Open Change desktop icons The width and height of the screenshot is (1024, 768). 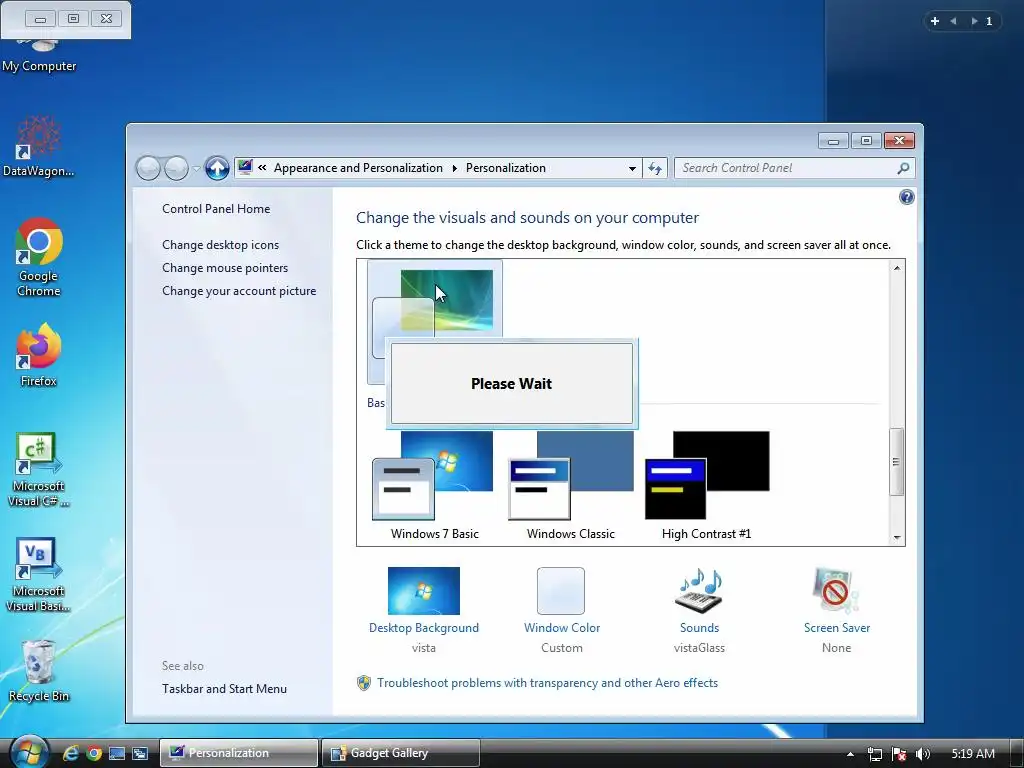click(x=220, y=245)
